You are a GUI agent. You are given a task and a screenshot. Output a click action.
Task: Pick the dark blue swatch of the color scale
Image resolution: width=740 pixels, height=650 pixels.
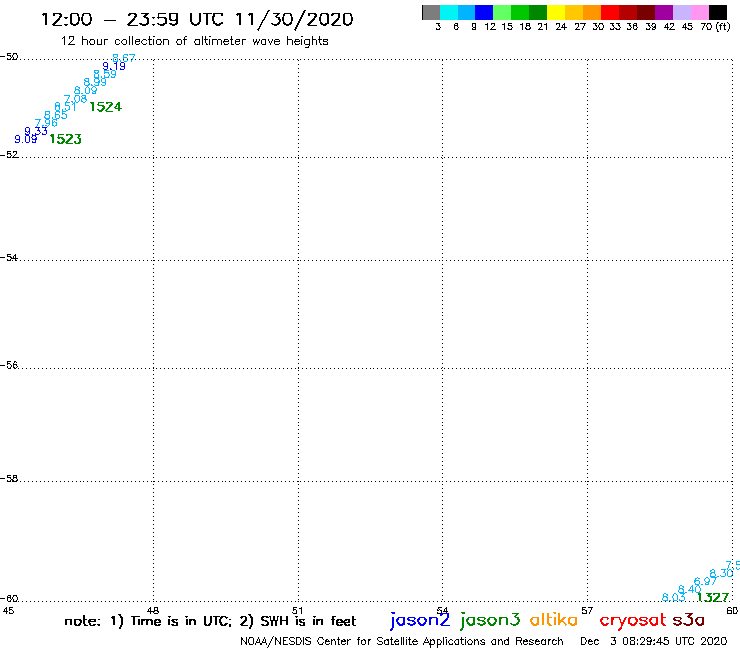(x=484, y=12)
